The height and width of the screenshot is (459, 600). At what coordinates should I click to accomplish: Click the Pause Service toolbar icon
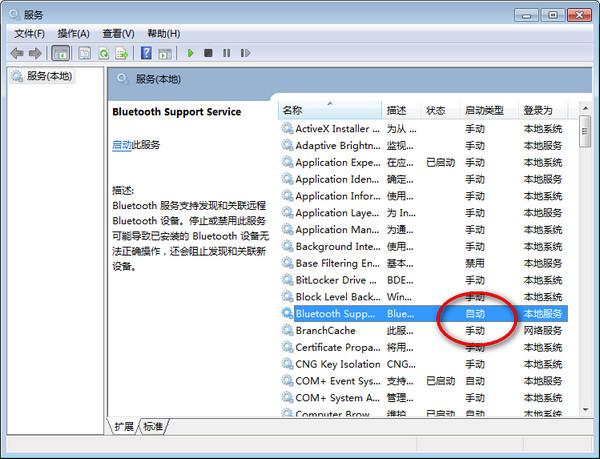tap(227, 53)
